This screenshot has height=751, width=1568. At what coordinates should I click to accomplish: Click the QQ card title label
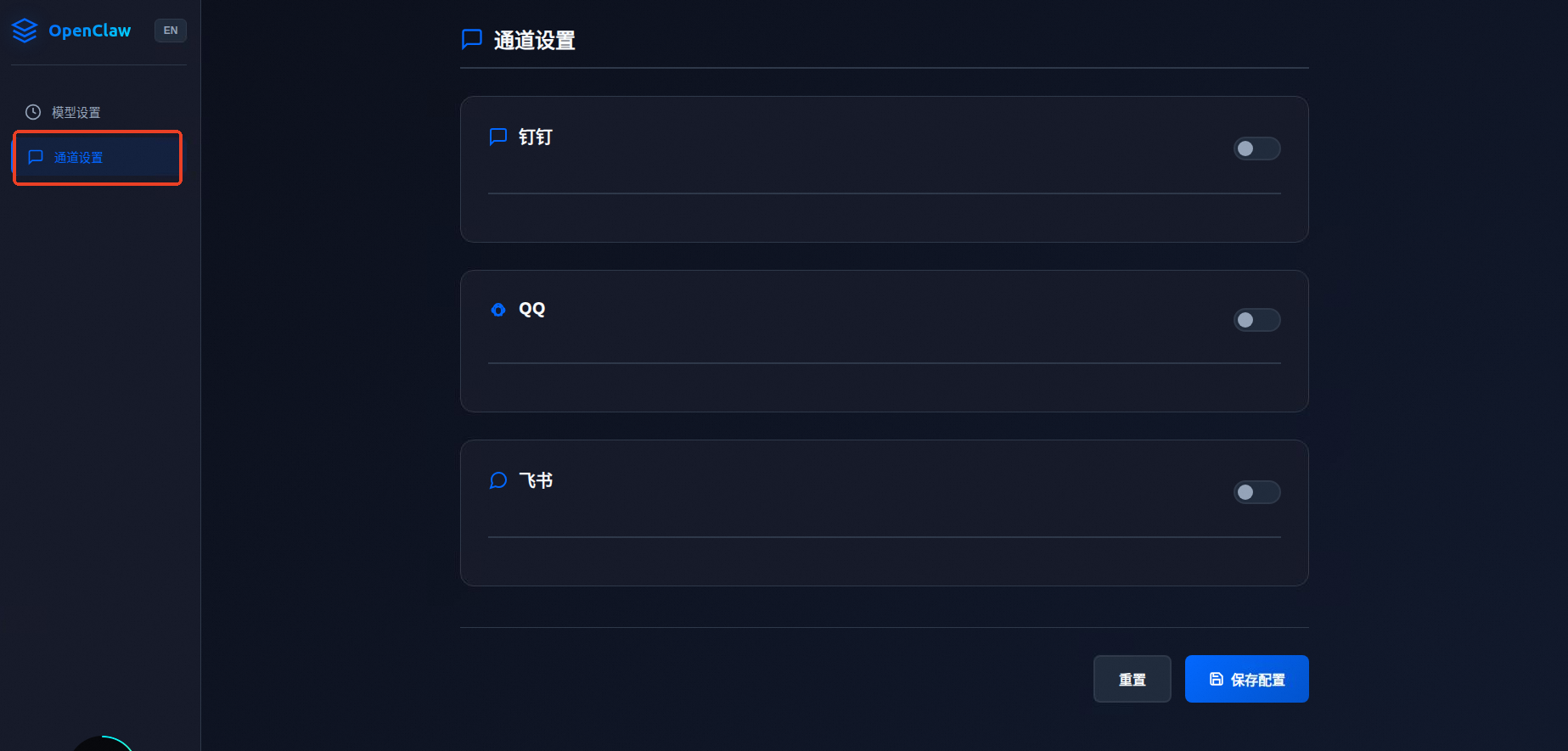[532, 310]
